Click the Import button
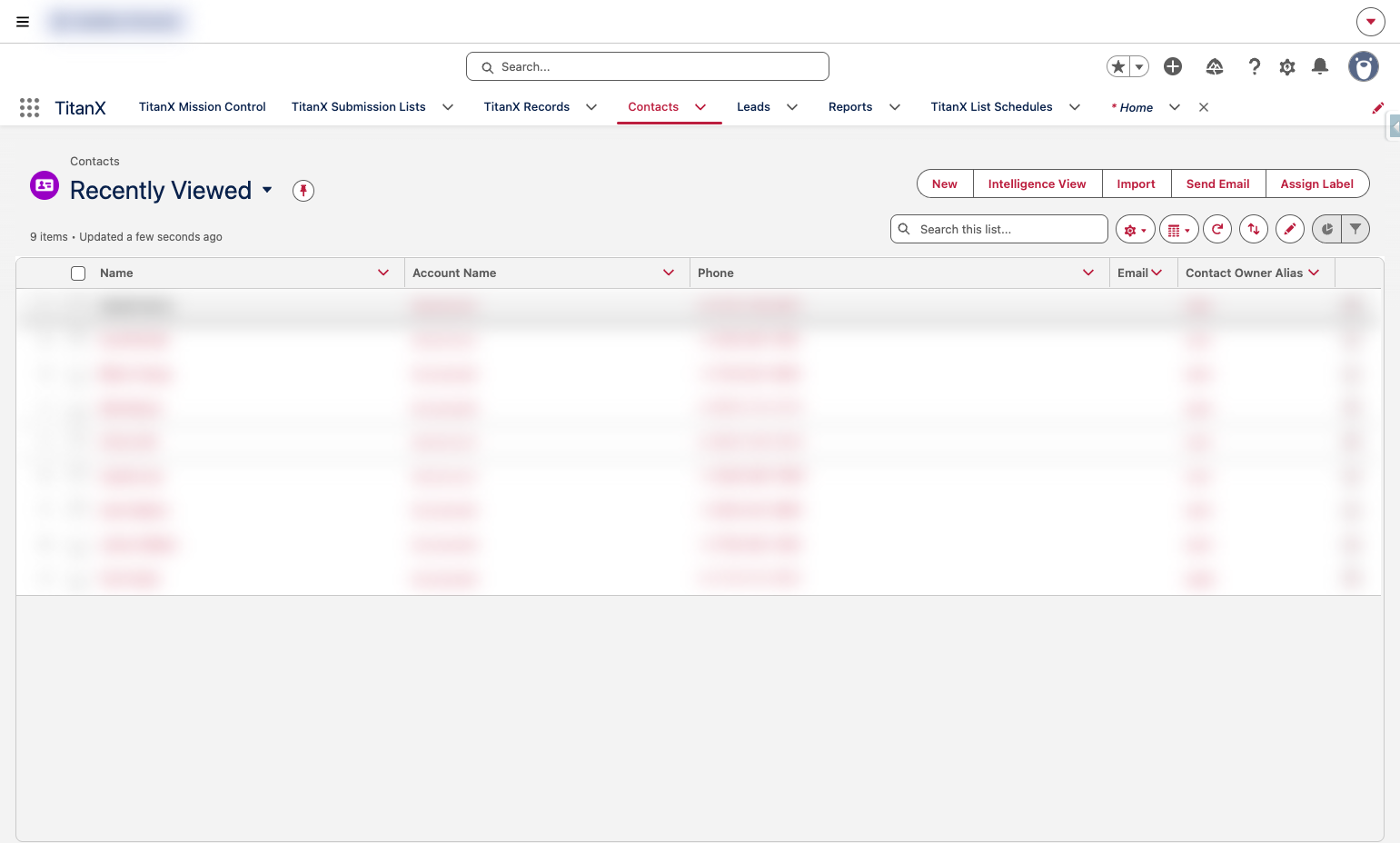This screenshot has height=843, width=1400. [x=1137, y=183]
